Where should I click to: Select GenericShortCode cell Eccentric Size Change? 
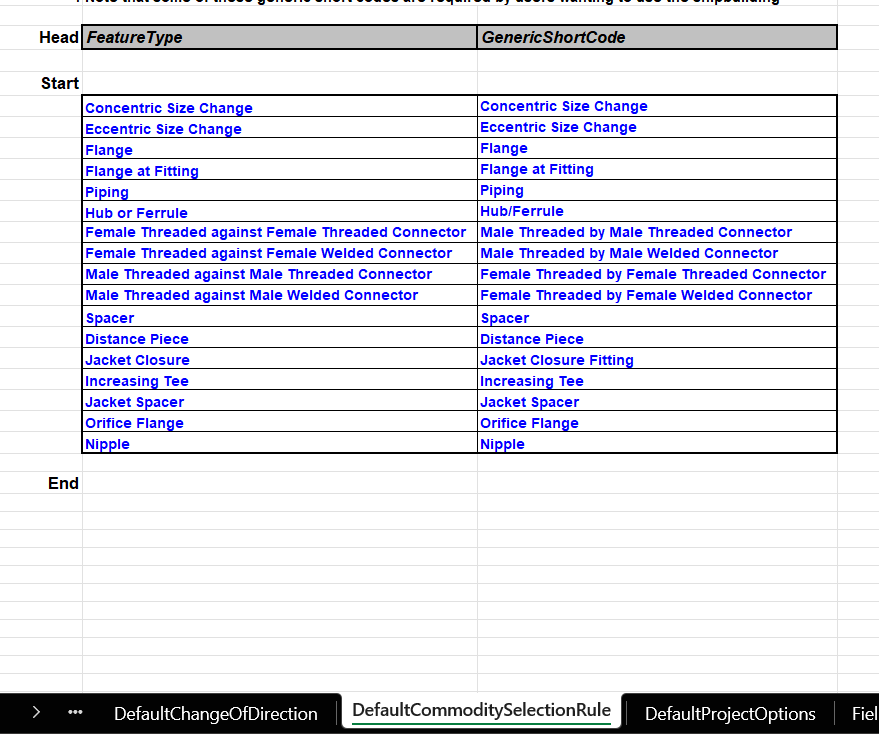click(657, 127)
